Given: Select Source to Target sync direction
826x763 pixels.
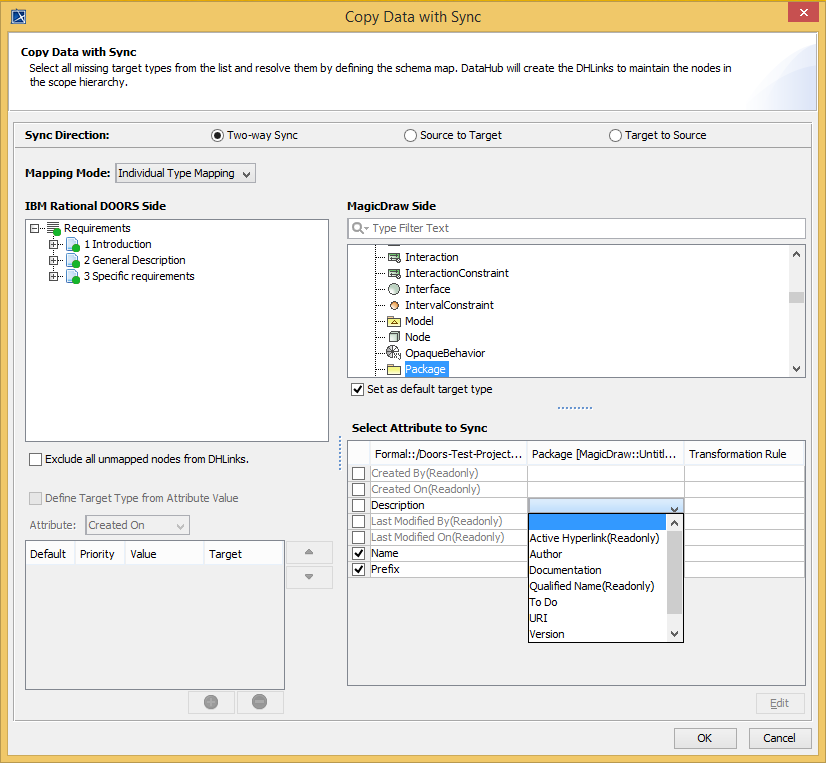Looking at the screenshot, I should click(411, 135).
